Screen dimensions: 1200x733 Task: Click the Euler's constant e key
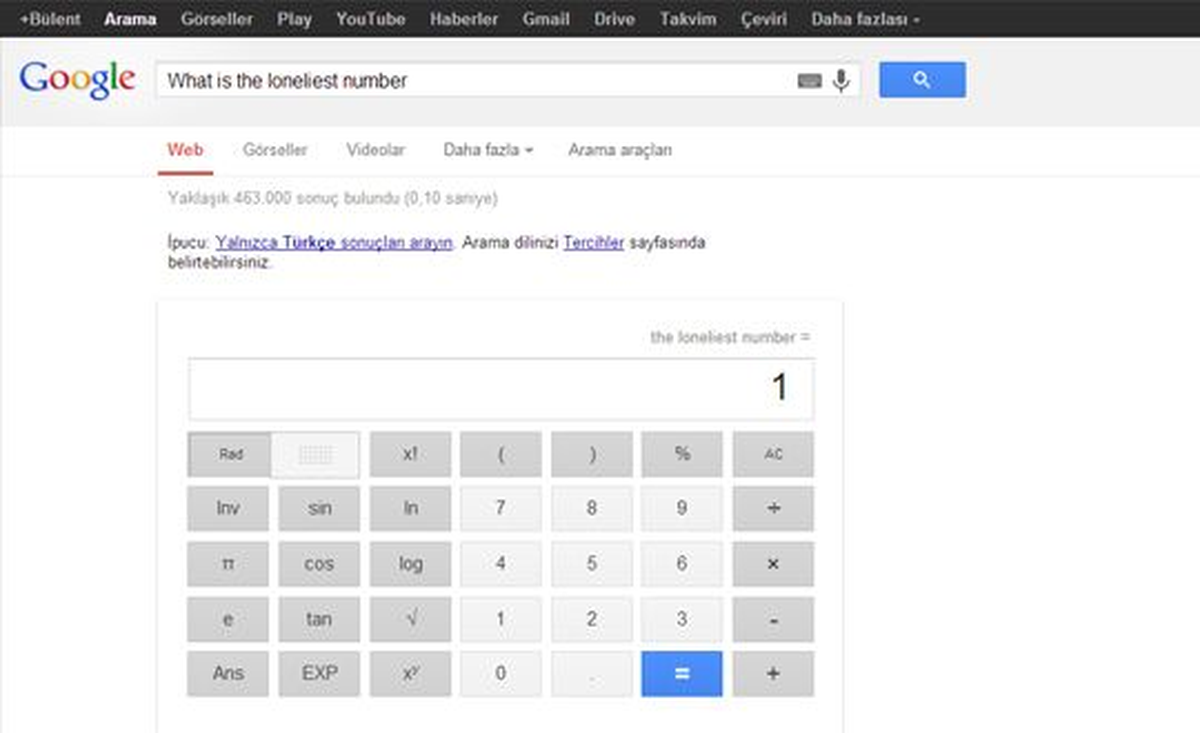click(228, 619)
